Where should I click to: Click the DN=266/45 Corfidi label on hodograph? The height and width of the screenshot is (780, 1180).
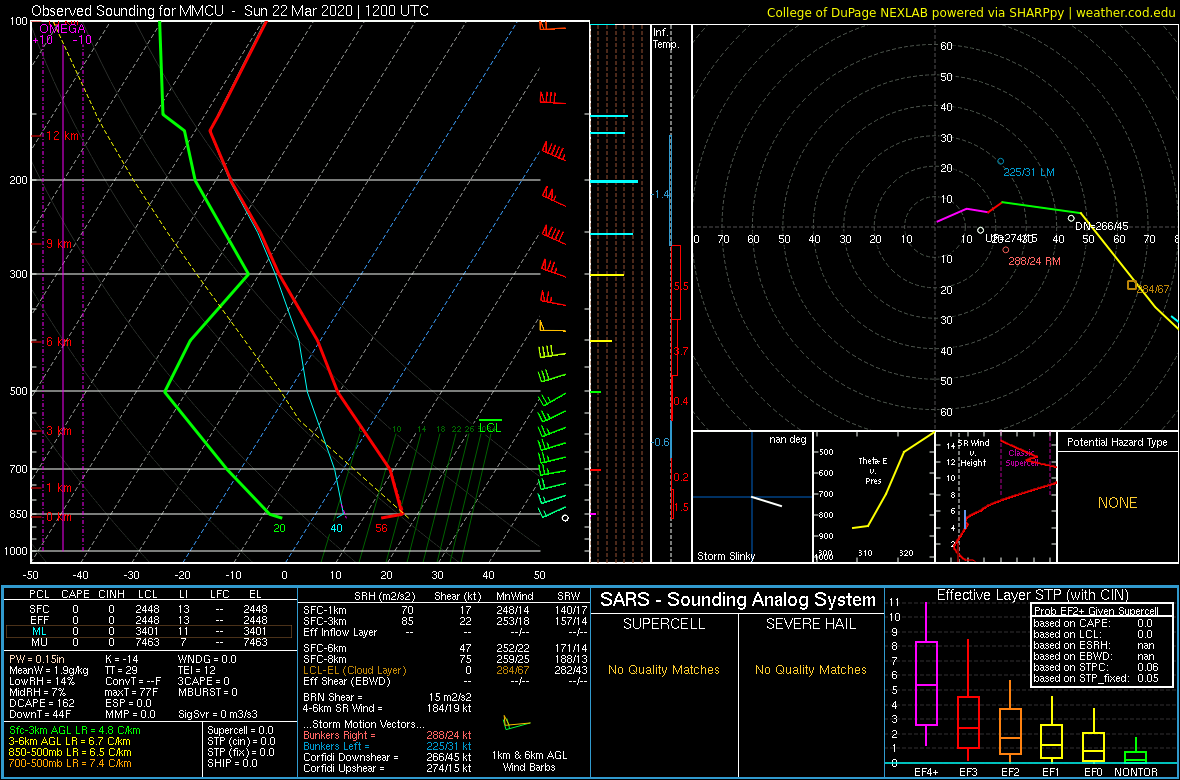[1102, 226]
